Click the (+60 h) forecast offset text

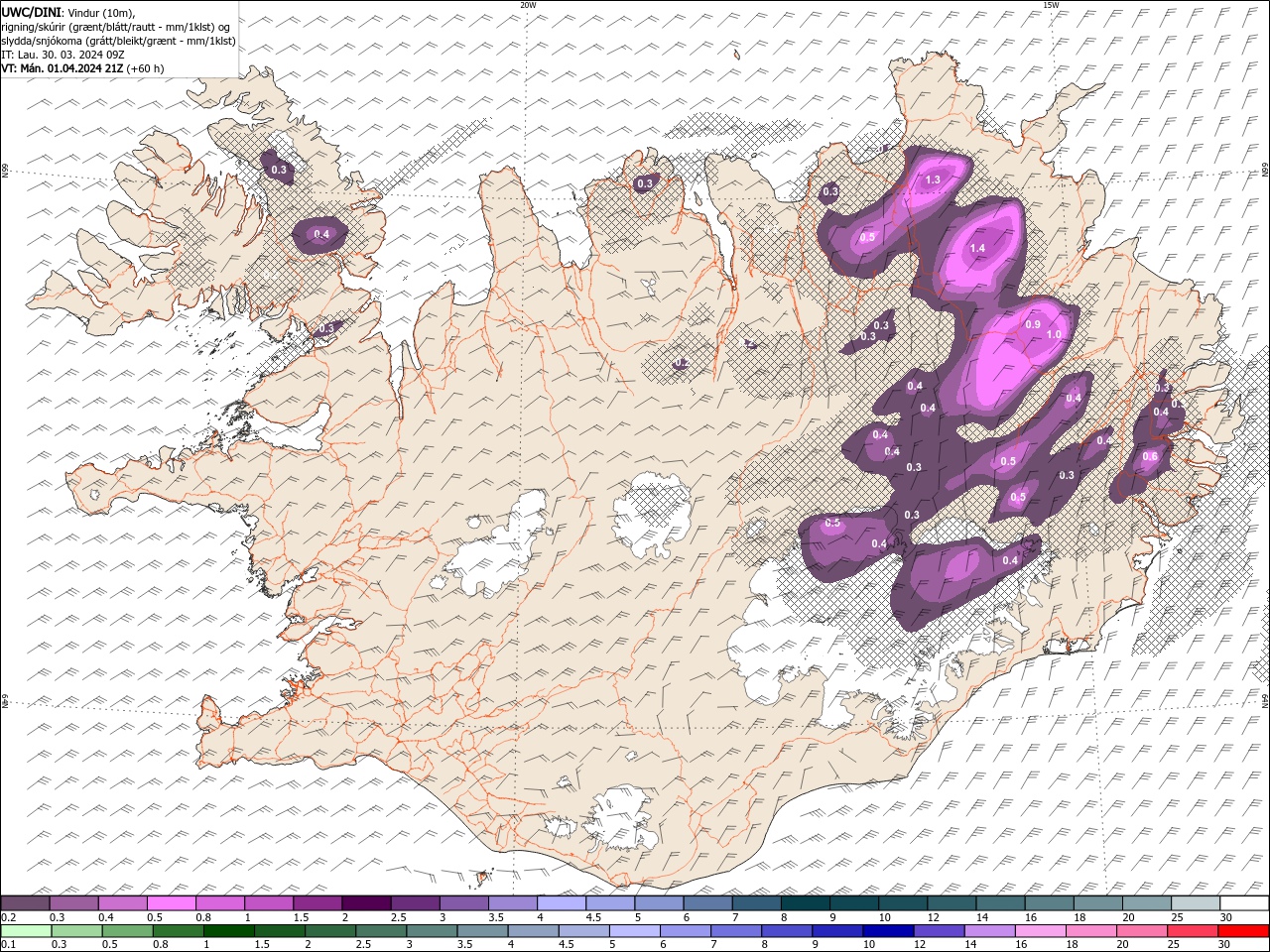pos(146,68)
